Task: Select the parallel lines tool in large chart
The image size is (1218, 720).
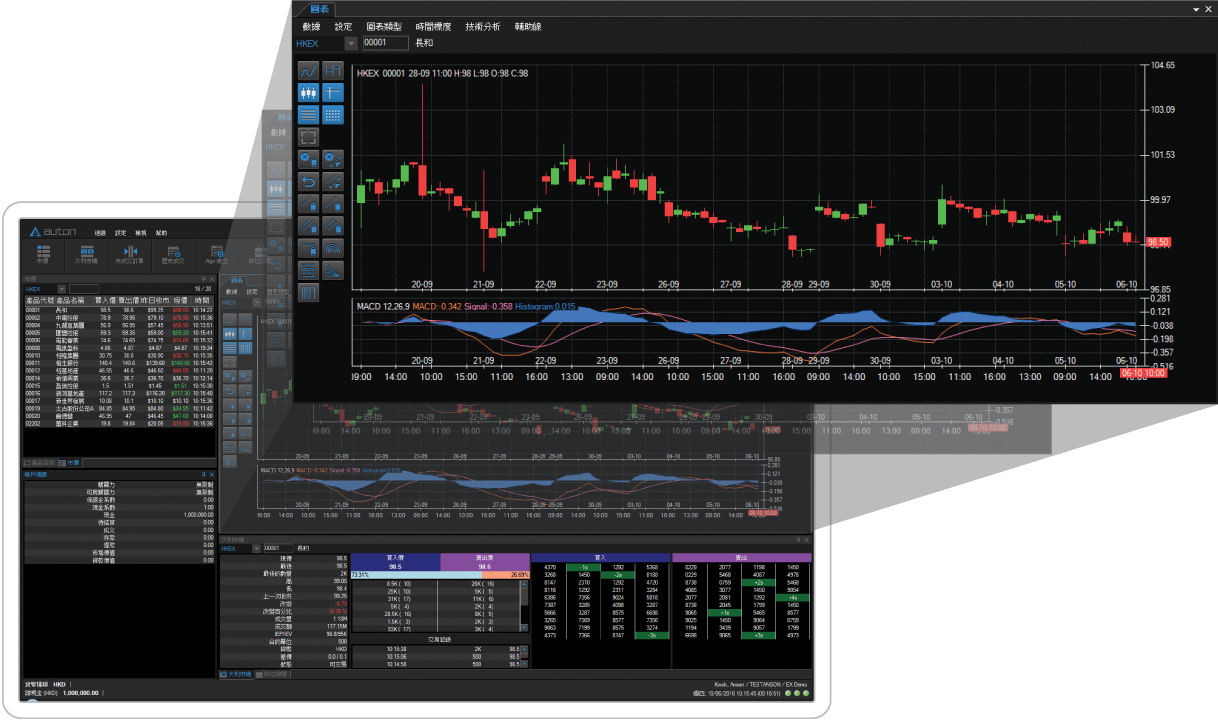Action: pos(308,226)
